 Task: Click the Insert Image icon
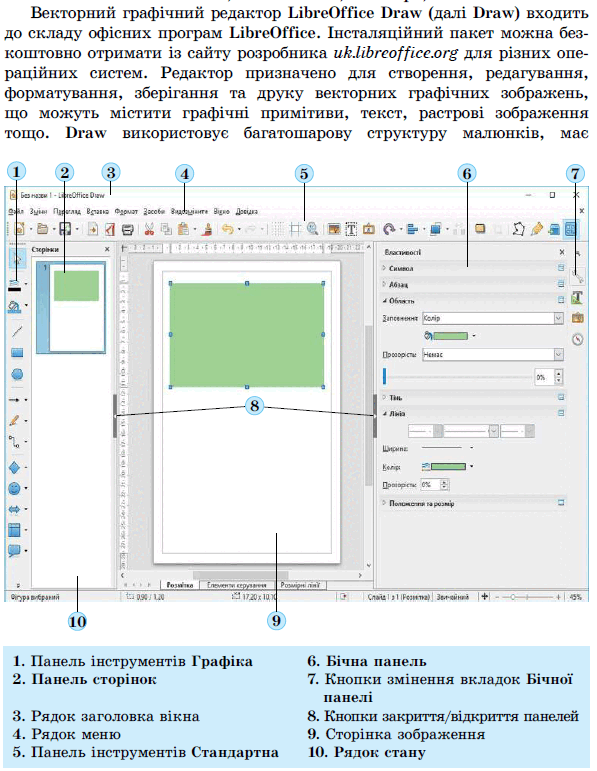tap(334, 229)
